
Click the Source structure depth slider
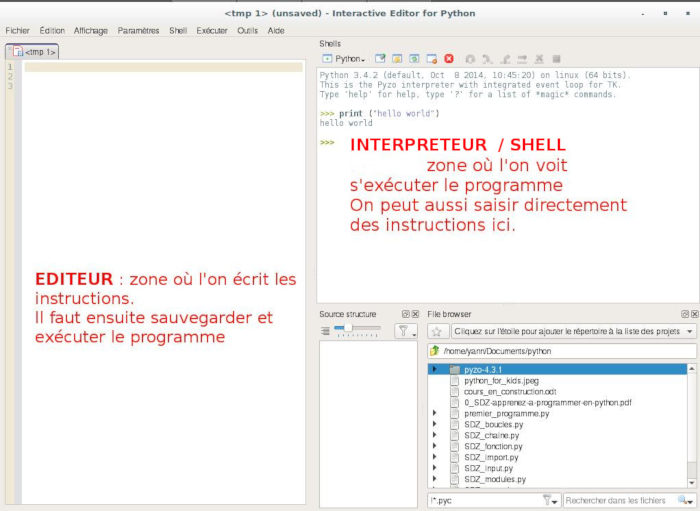point(357,329)
